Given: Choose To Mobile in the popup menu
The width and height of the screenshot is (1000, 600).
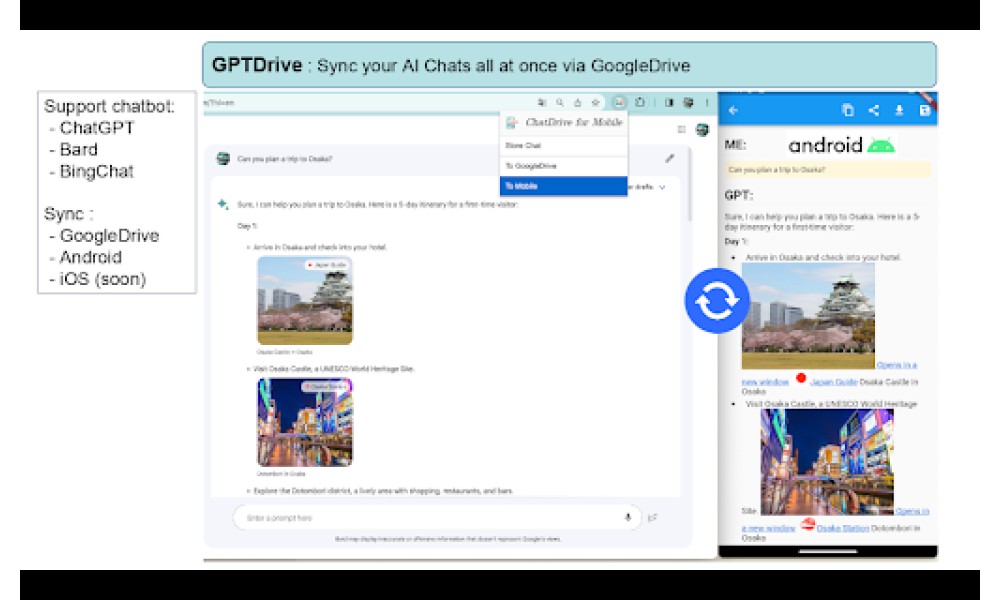Looking at the screenshot, I should [x=563, y=186].
